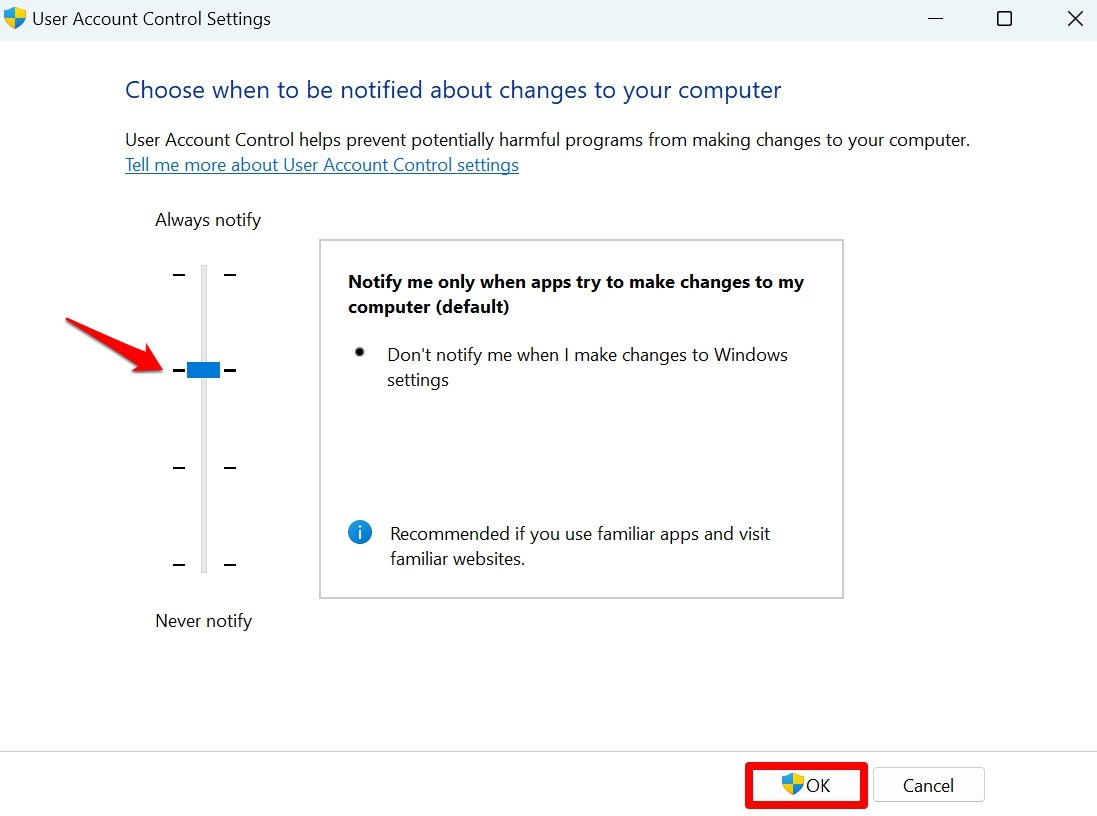Click the UAC shield icon in title bar
The image size is (1097, 816).
(x=15, y=18)
